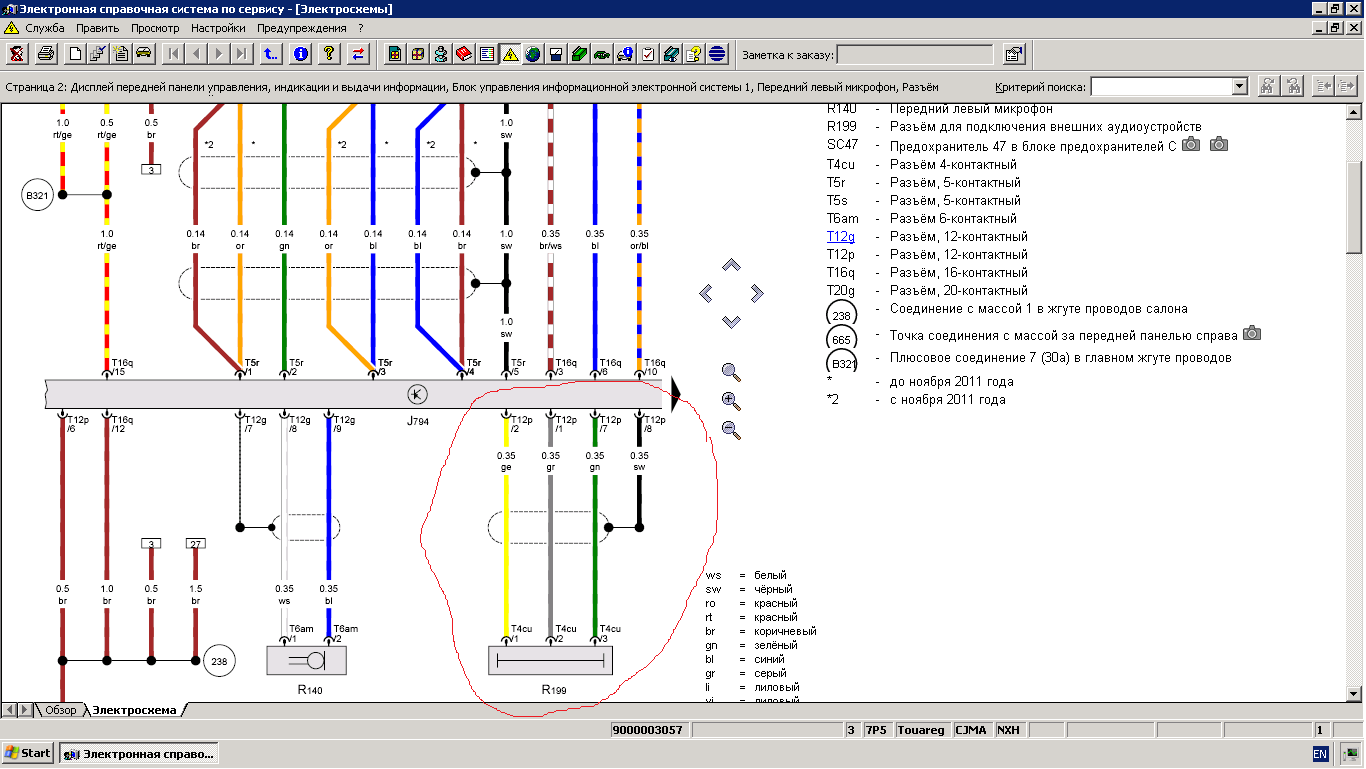The image size is (1366, 769).
Task: Click the R199 legend entry label
Action: tap(841, 127)
